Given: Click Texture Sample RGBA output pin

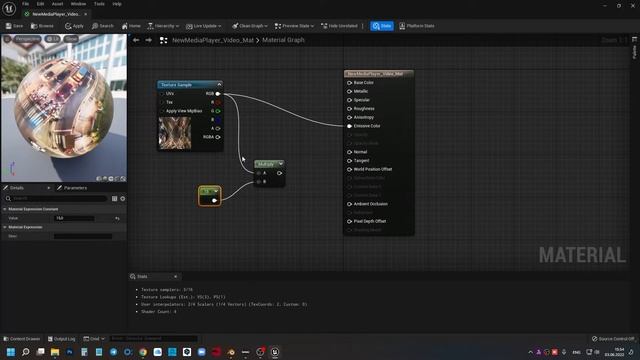Looking at the screenshot, I should click(218, 137).
